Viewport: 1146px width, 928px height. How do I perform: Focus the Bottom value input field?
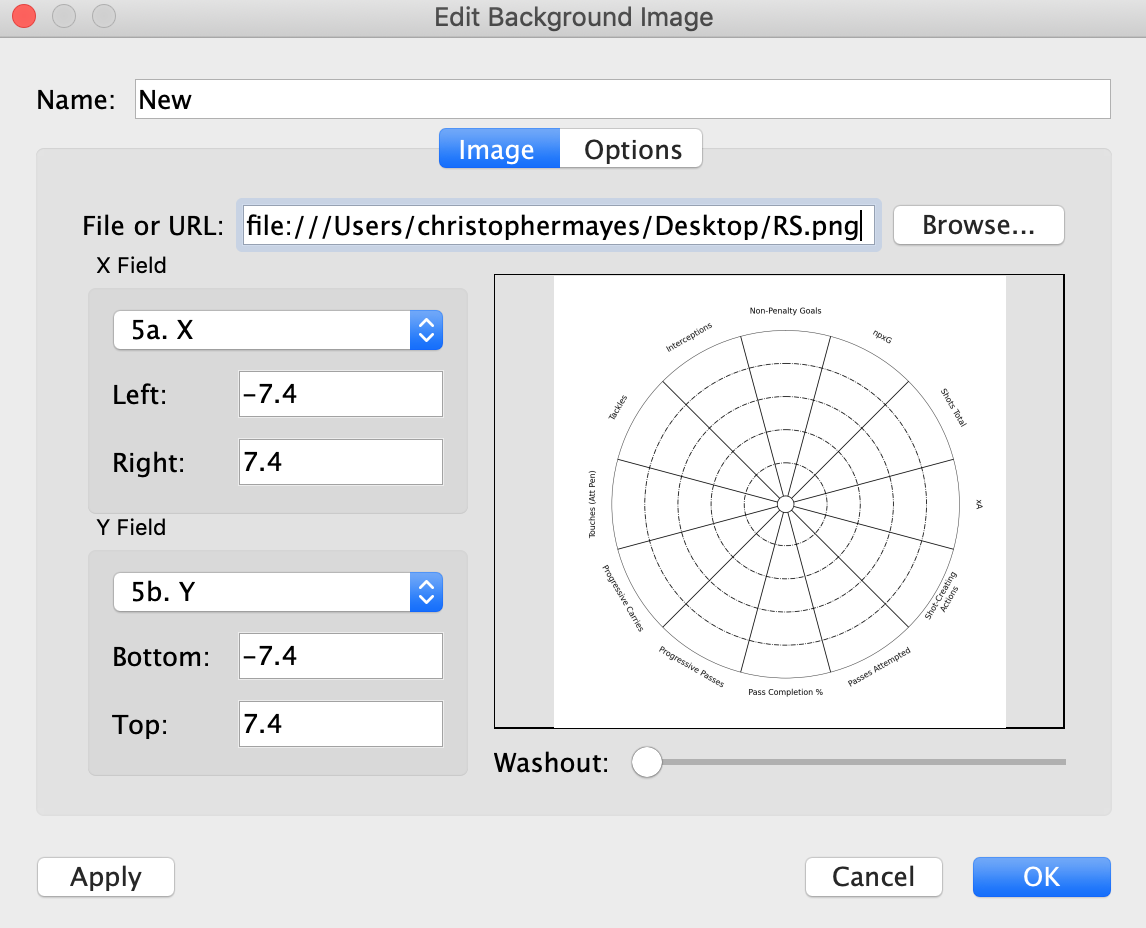pyautogui.click(x=340, y=656)
